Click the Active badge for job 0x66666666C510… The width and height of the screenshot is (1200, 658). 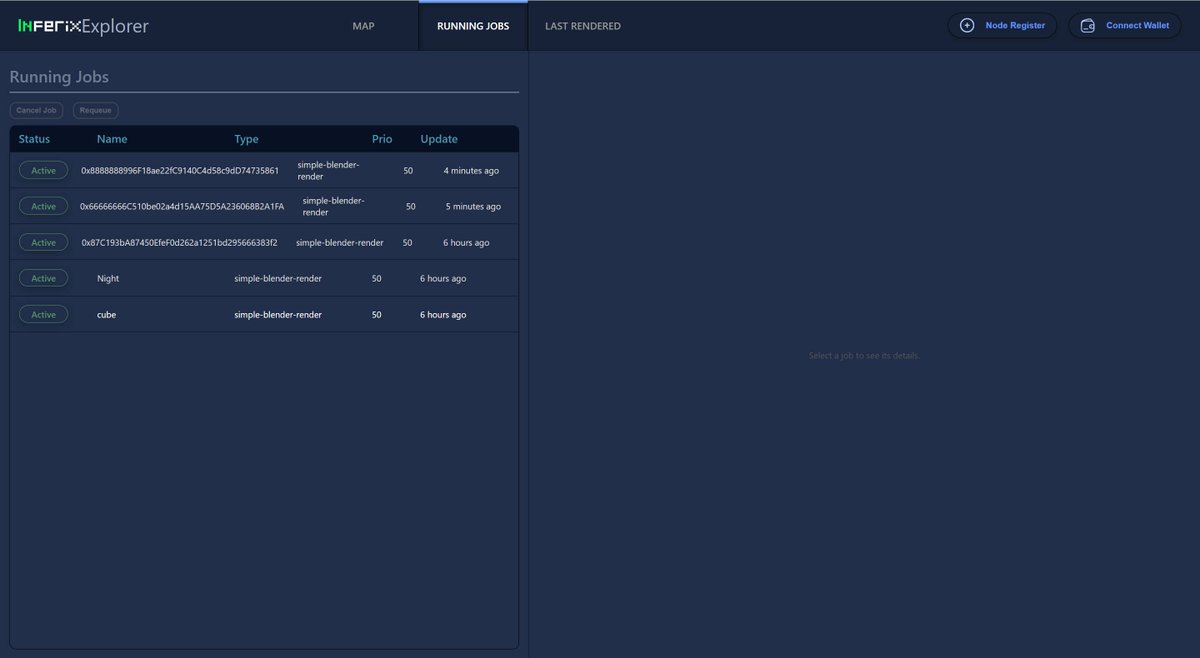44,207
